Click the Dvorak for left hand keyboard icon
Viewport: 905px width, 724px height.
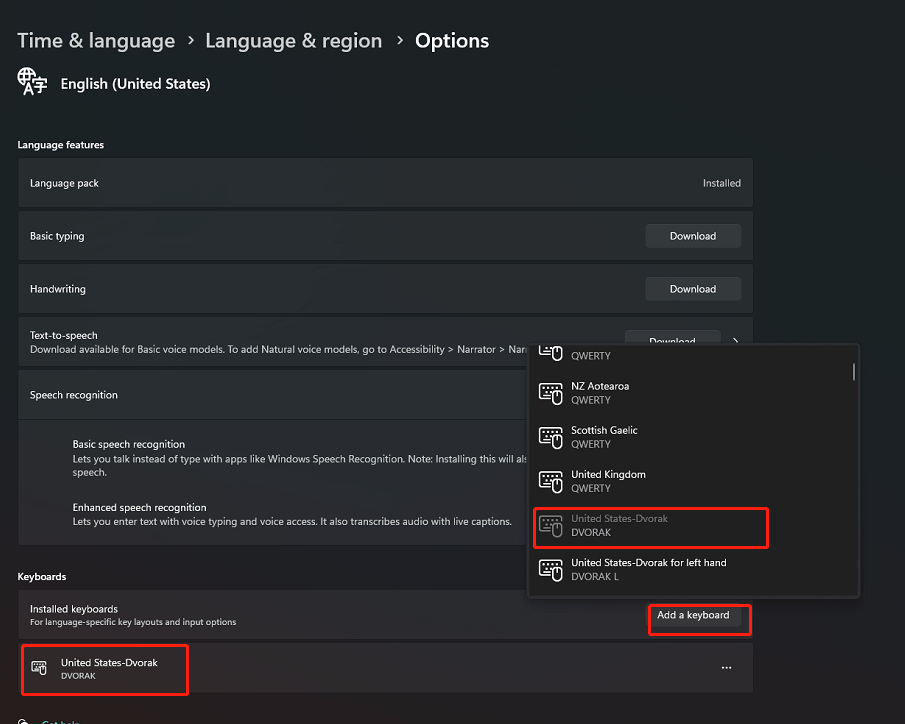[x=550, y=570]
